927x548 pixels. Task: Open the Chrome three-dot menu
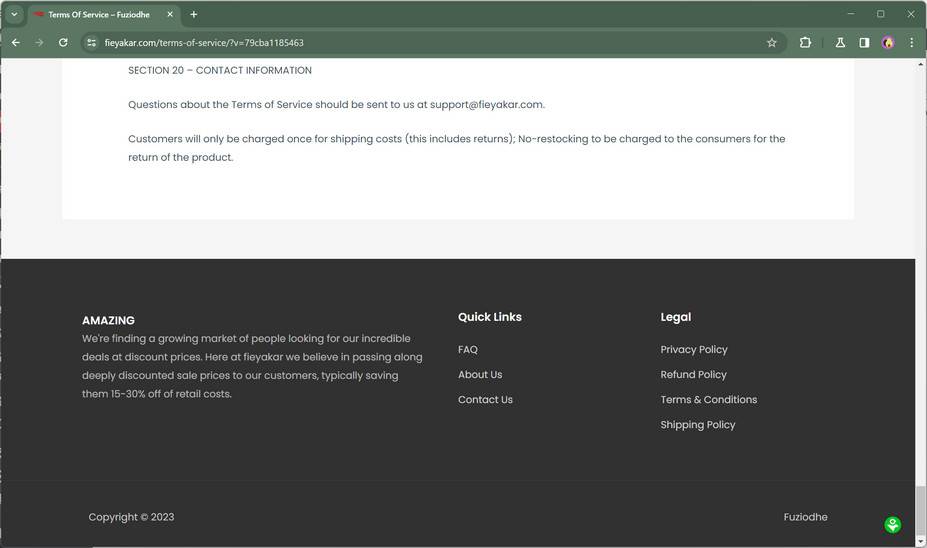tap(912, 43)
